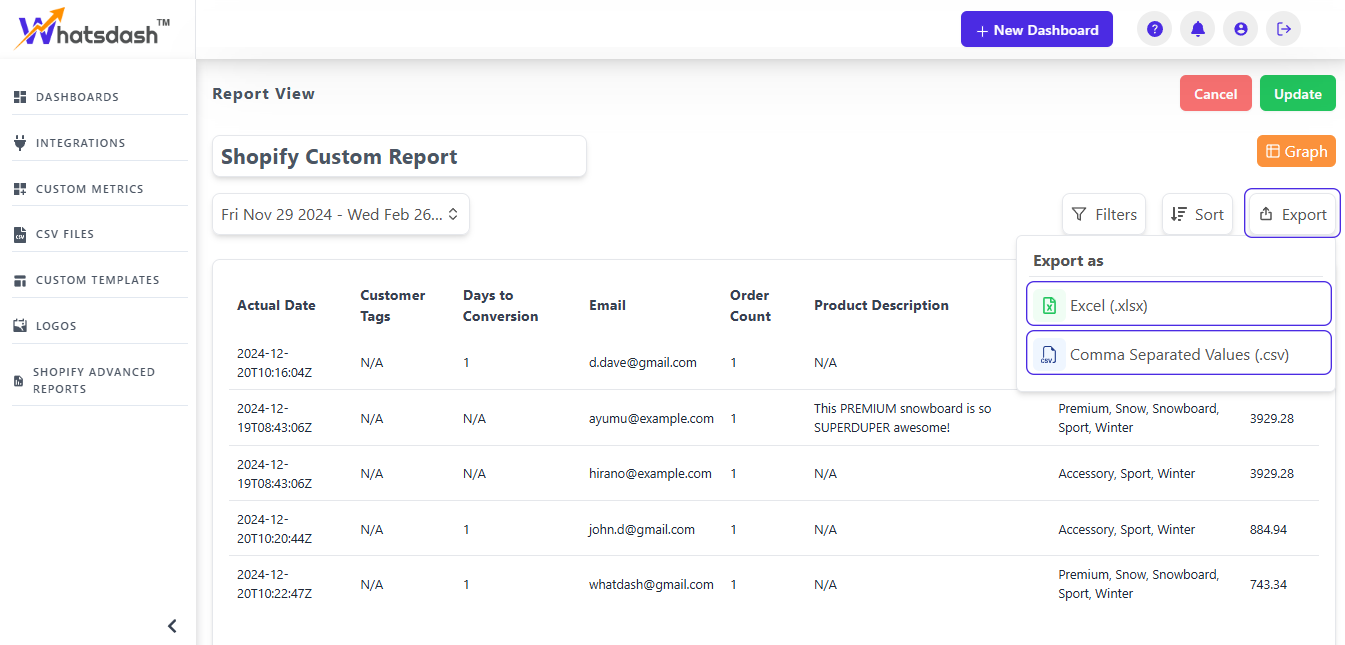
Task: Click email whatdash@gmail.com
Action: 651,585
